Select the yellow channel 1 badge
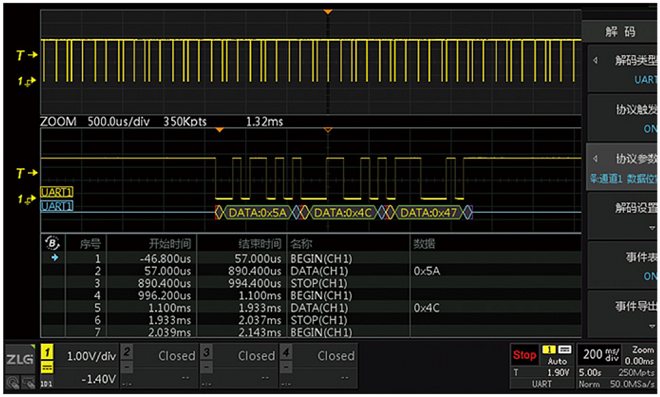 pyautogui.click(x=47, y=352)
